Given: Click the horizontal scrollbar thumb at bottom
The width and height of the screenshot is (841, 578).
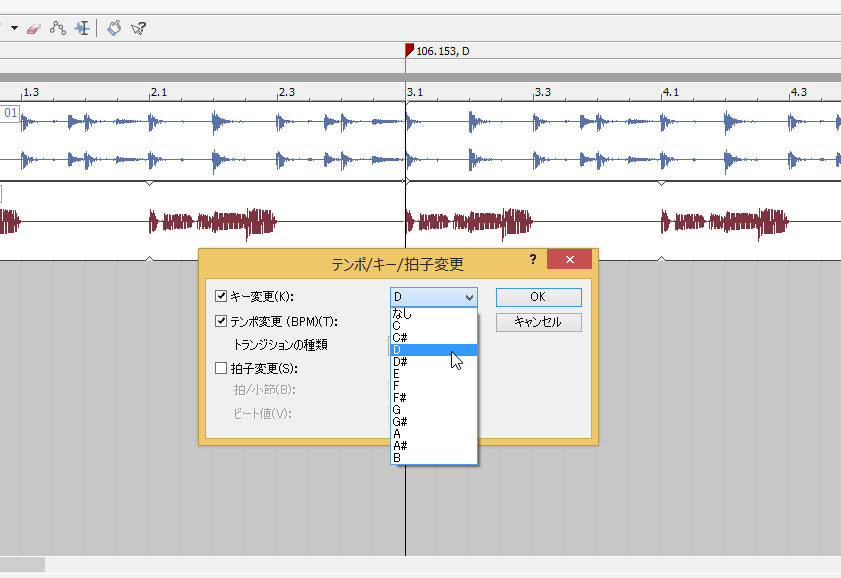Looking at the screenshot, I should 23,564.
